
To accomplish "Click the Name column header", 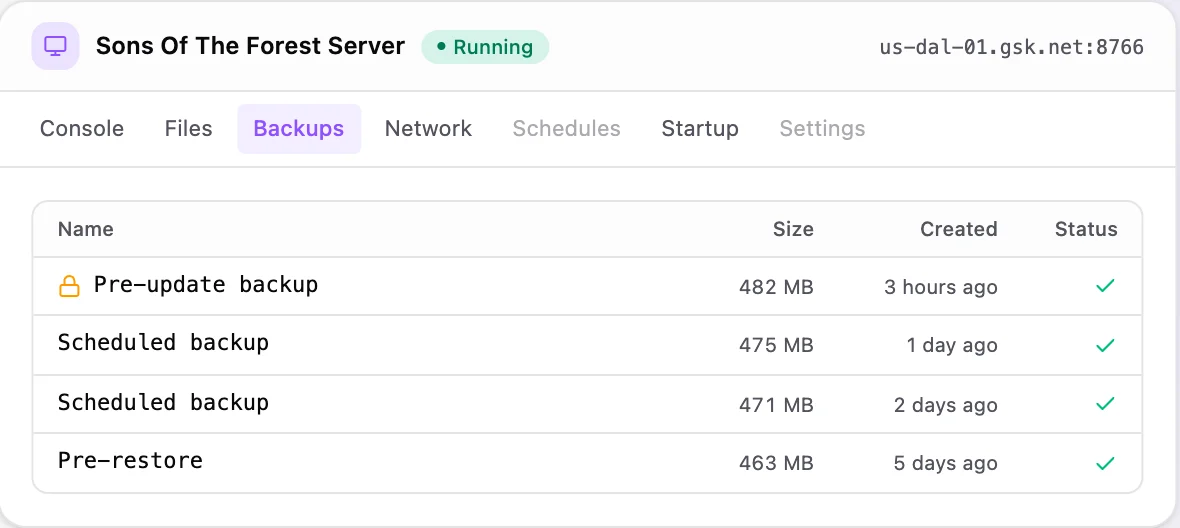I will click(x=86, y=229).
